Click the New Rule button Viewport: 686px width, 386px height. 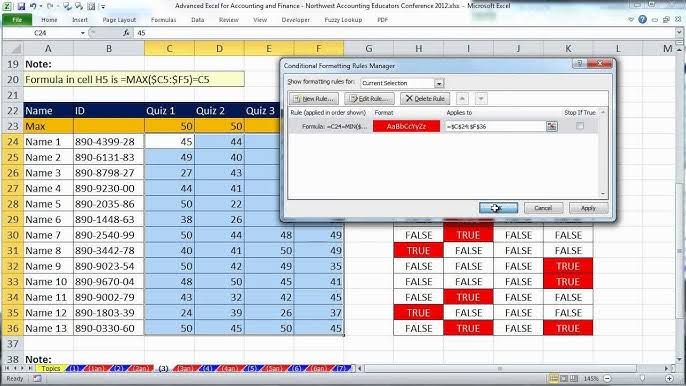tap(314, 98)
